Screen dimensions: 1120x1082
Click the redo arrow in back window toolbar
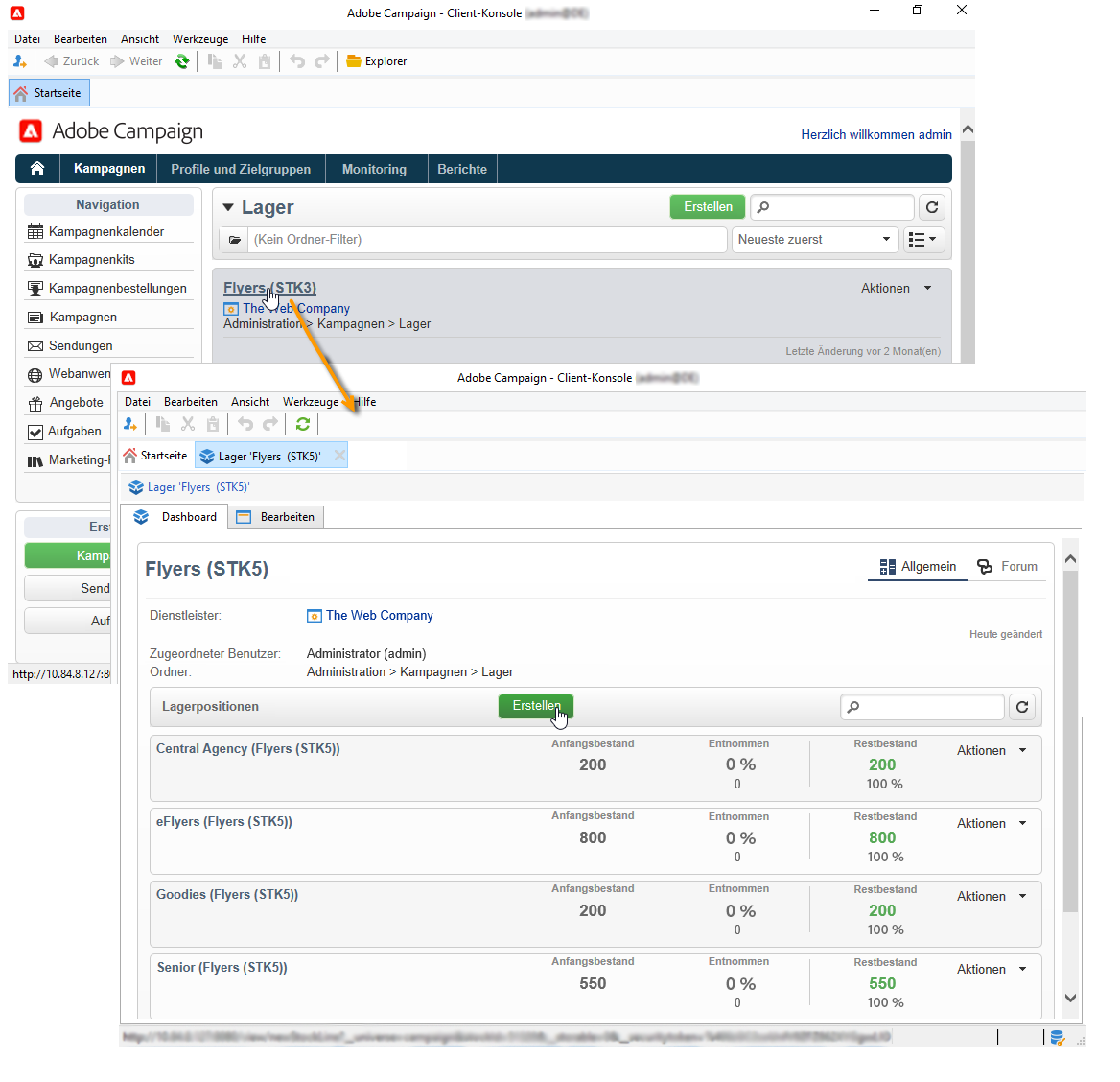click(322, 61)
